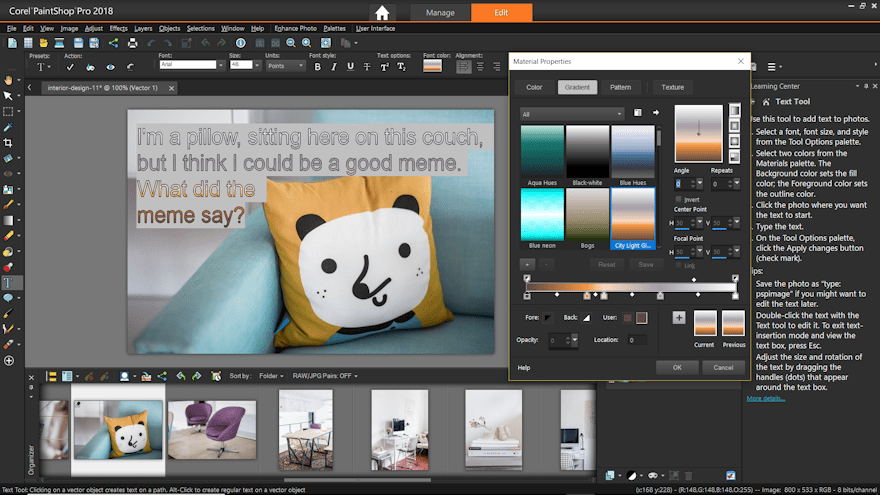This screenshot has width=880, height=495.
Task: Click the Share icon in the toolbar
Action: [113, 43]
